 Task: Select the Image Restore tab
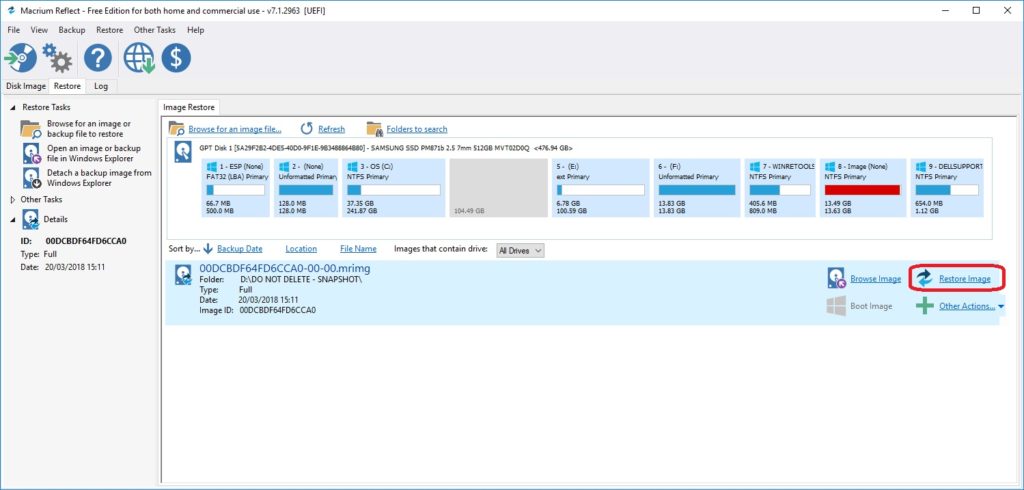point(189,107)
